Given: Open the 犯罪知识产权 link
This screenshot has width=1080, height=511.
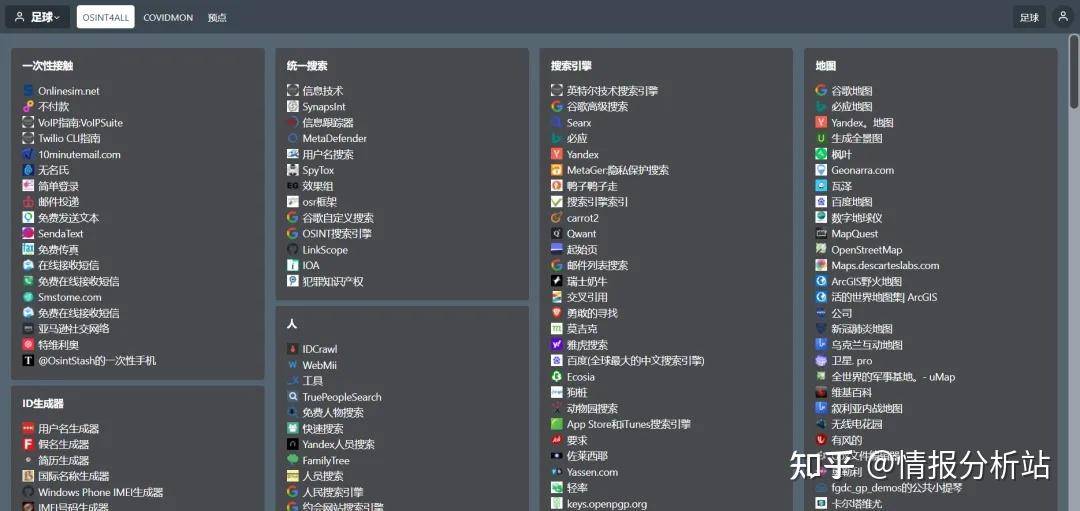Looking at the screenshot, I should click(x=333, y=281).
